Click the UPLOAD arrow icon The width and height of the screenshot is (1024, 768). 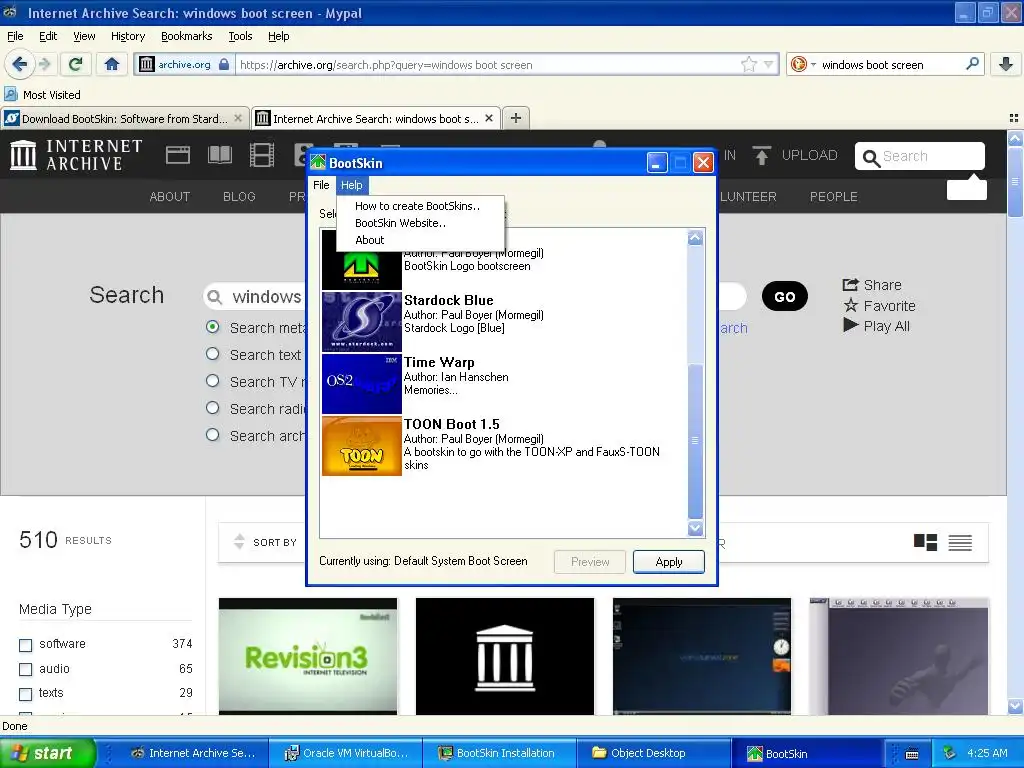click(761, 155)
